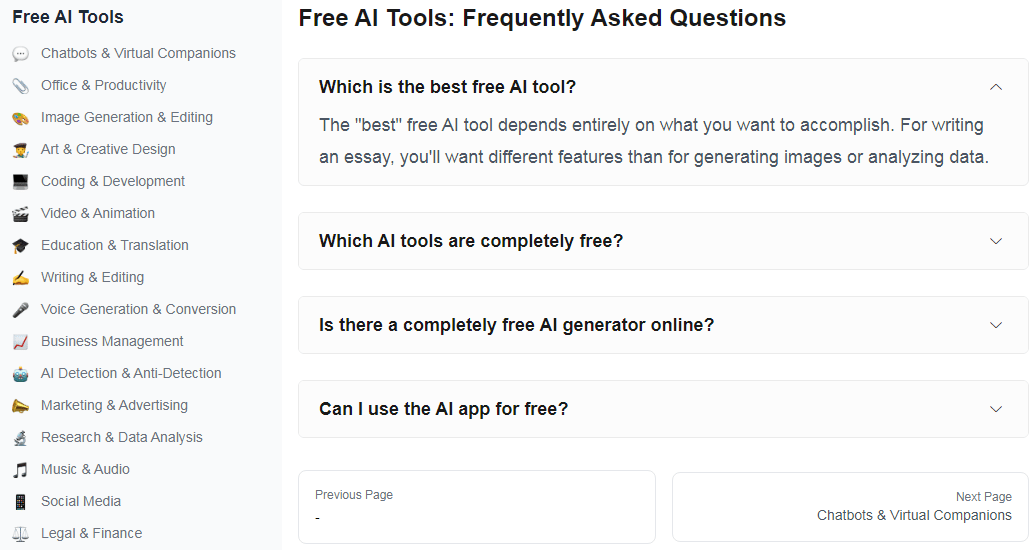Expand 'Can I use the AI app for free?'
1033x550 pixels.
(995, 409)
